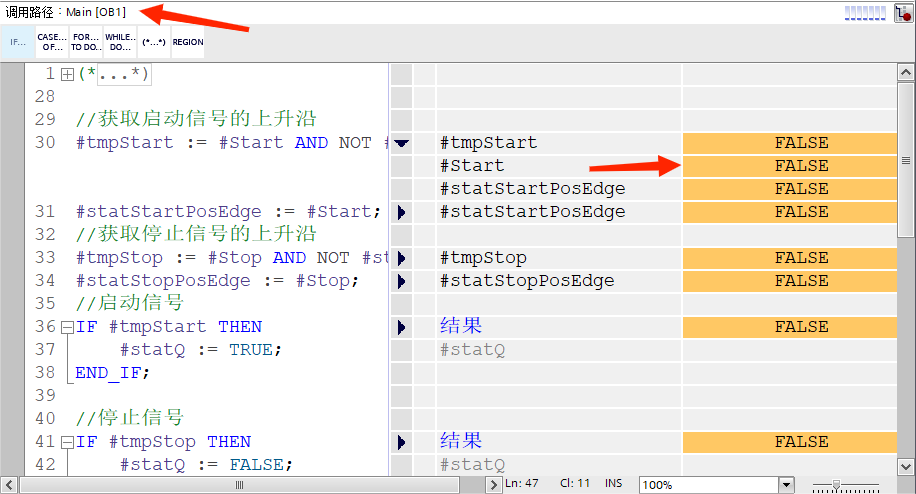Click the call environment icon at top right
This screenshot has height=494, width=916.
click(x=904, y=12)
